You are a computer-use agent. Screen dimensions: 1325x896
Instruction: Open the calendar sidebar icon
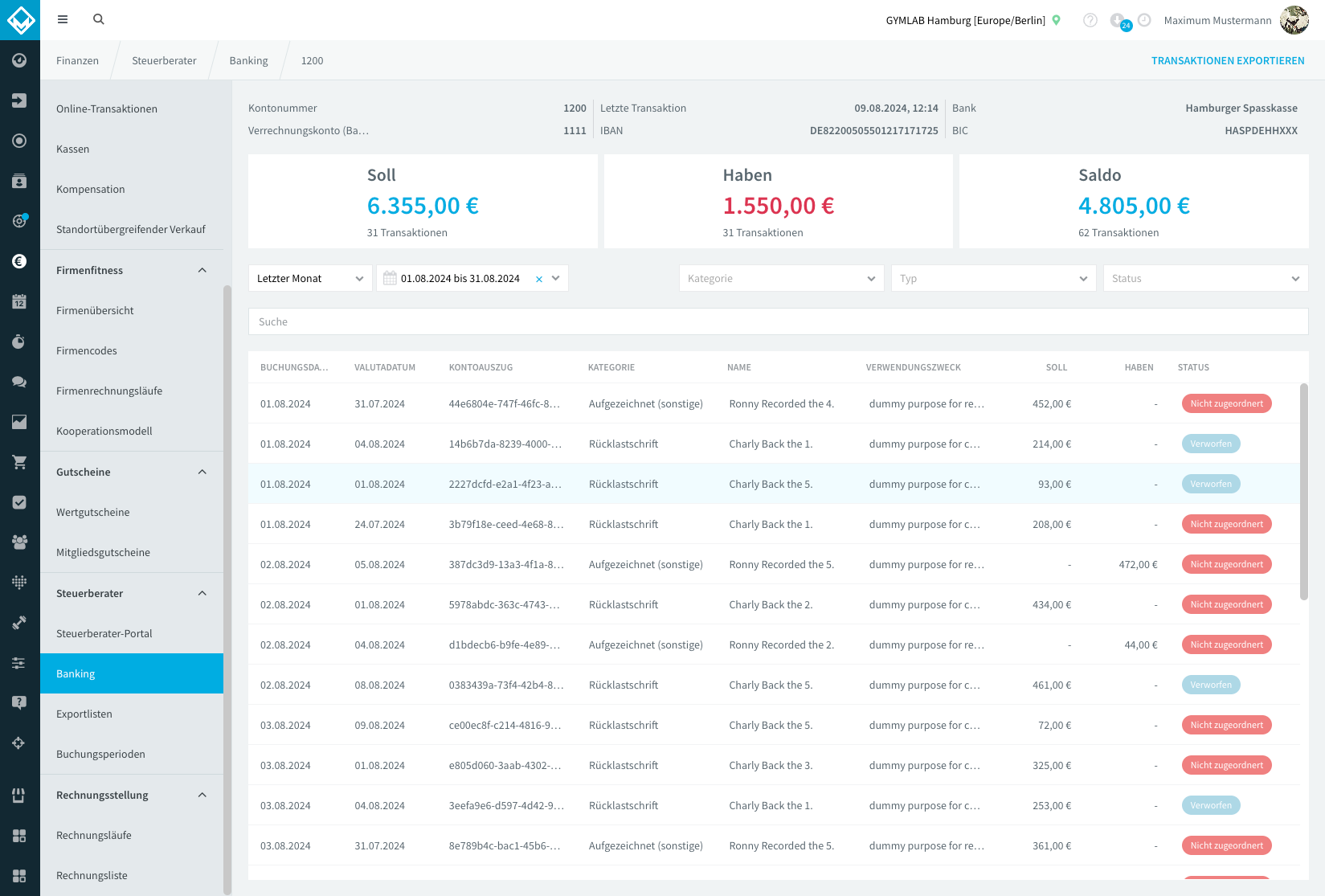coord(19,301)
